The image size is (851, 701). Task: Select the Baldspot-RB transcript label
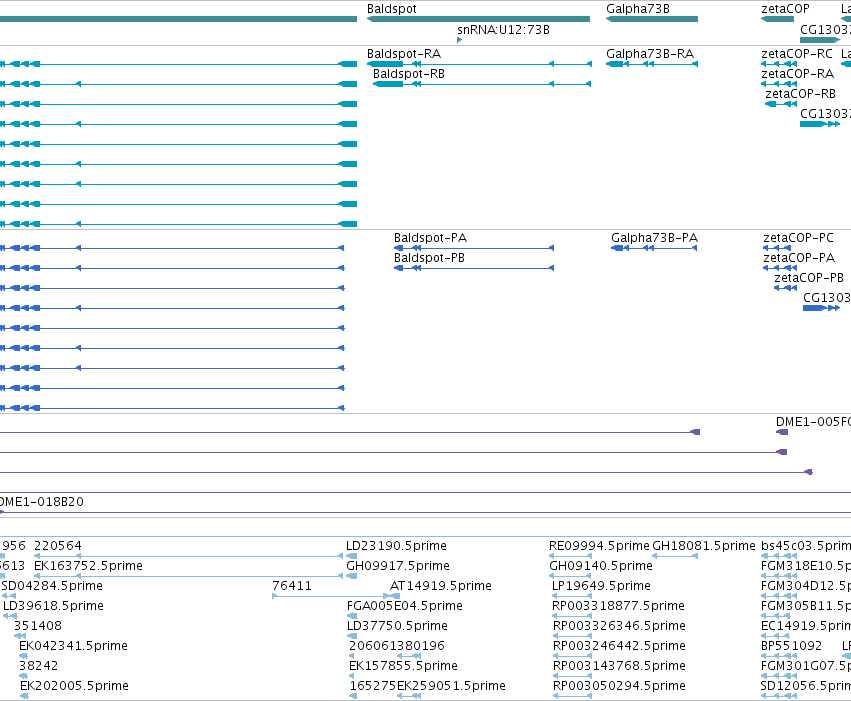click(409, 74)
